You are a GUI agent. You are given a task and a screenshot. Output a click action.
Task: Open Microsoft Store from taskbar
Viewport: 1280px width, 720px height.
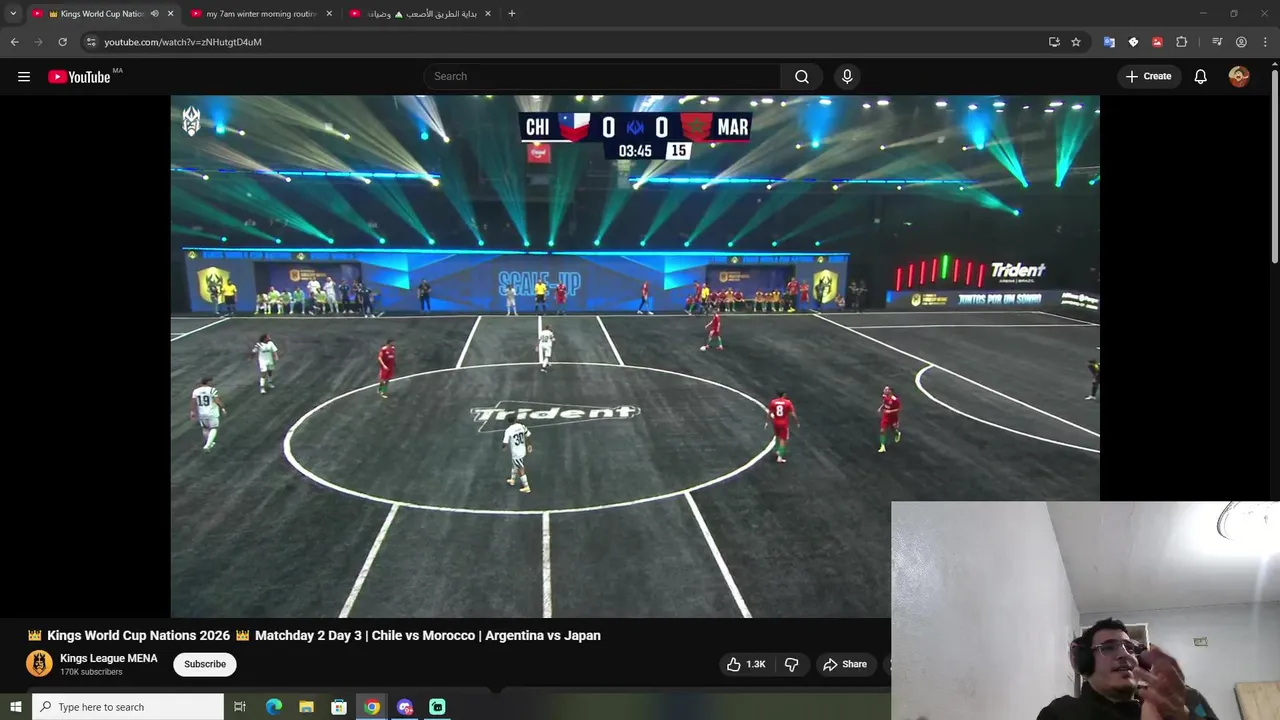coord(339,707)
